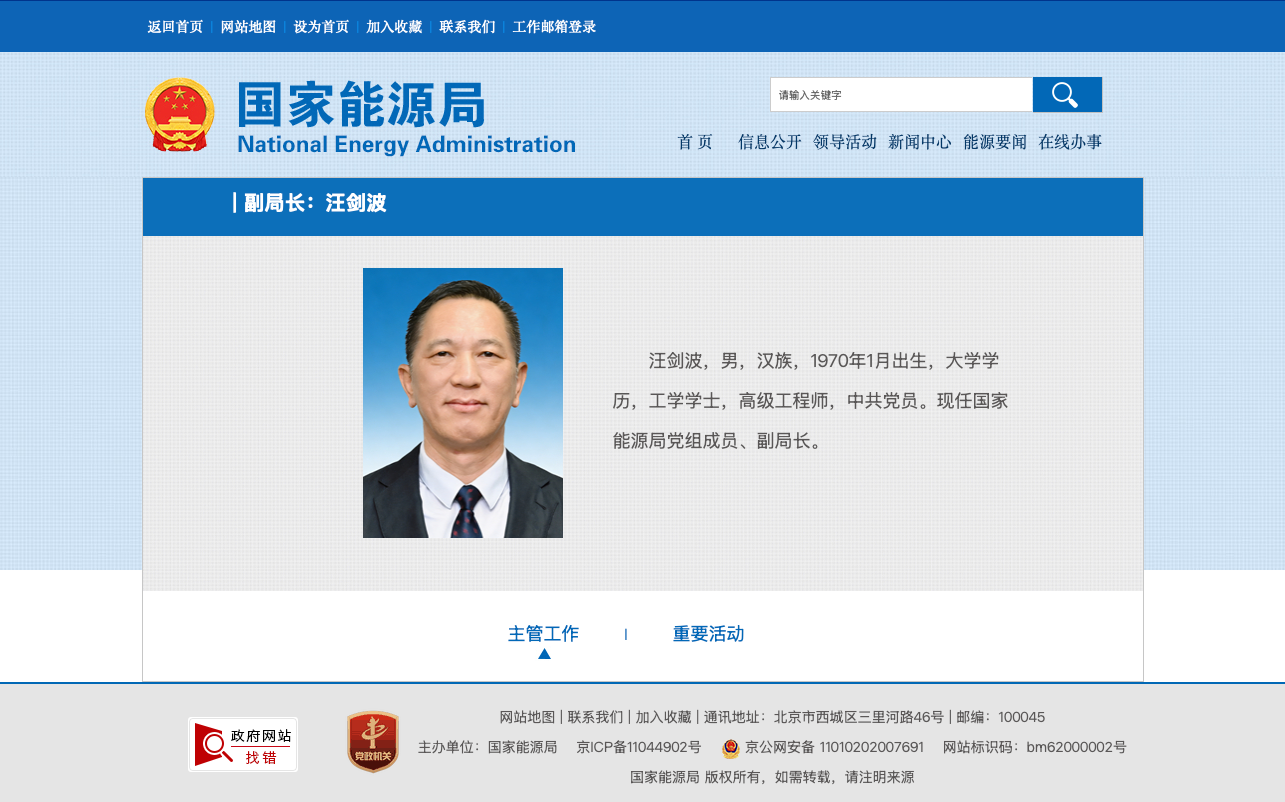Click footer 加入收藏 link
This screenshot has height=802, width=1285.
pos(663,717)
